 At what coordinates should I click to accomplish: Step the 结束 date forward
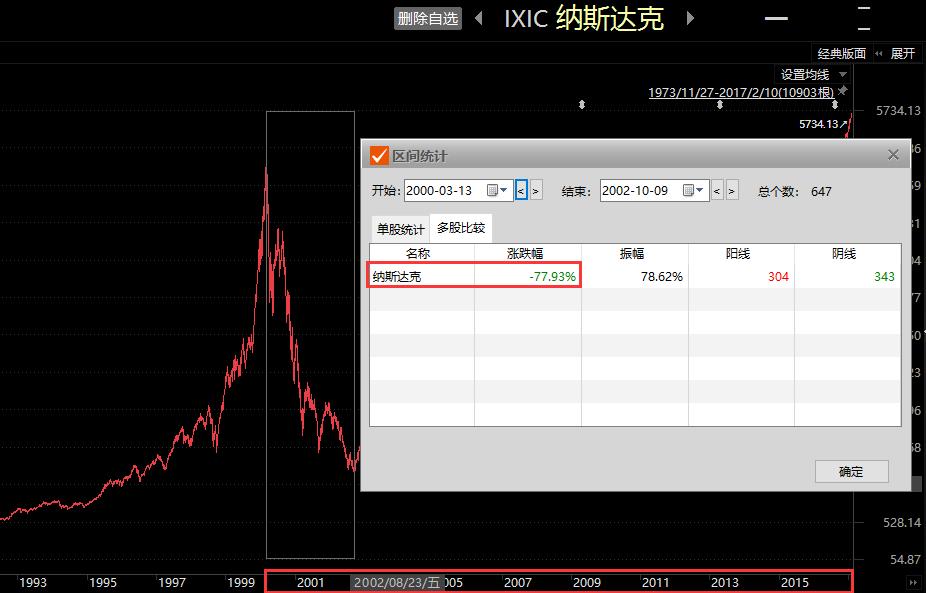[732, 191]
